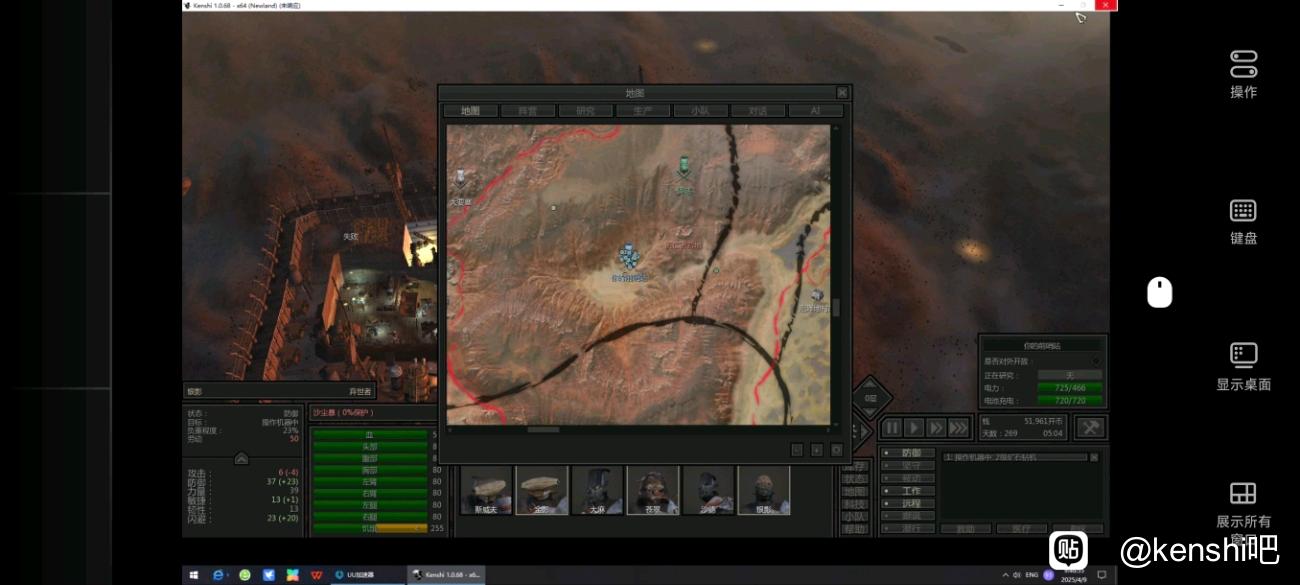Resume normal speed with the play button
1300x585 pixels.
tap(914, 428)
